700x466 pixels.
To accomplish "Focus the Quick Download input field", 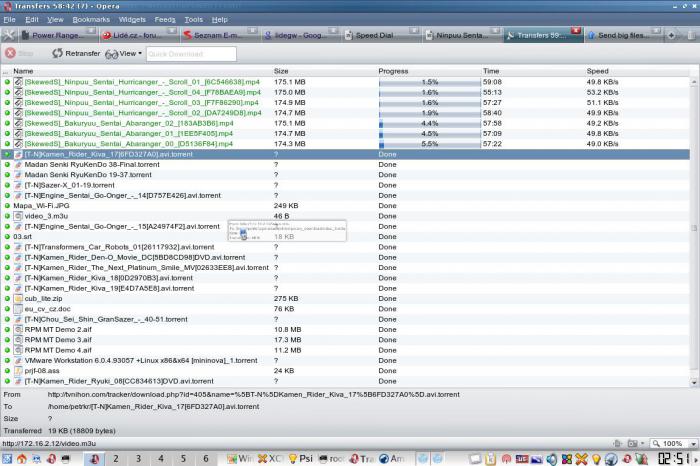I will point(191,54).
